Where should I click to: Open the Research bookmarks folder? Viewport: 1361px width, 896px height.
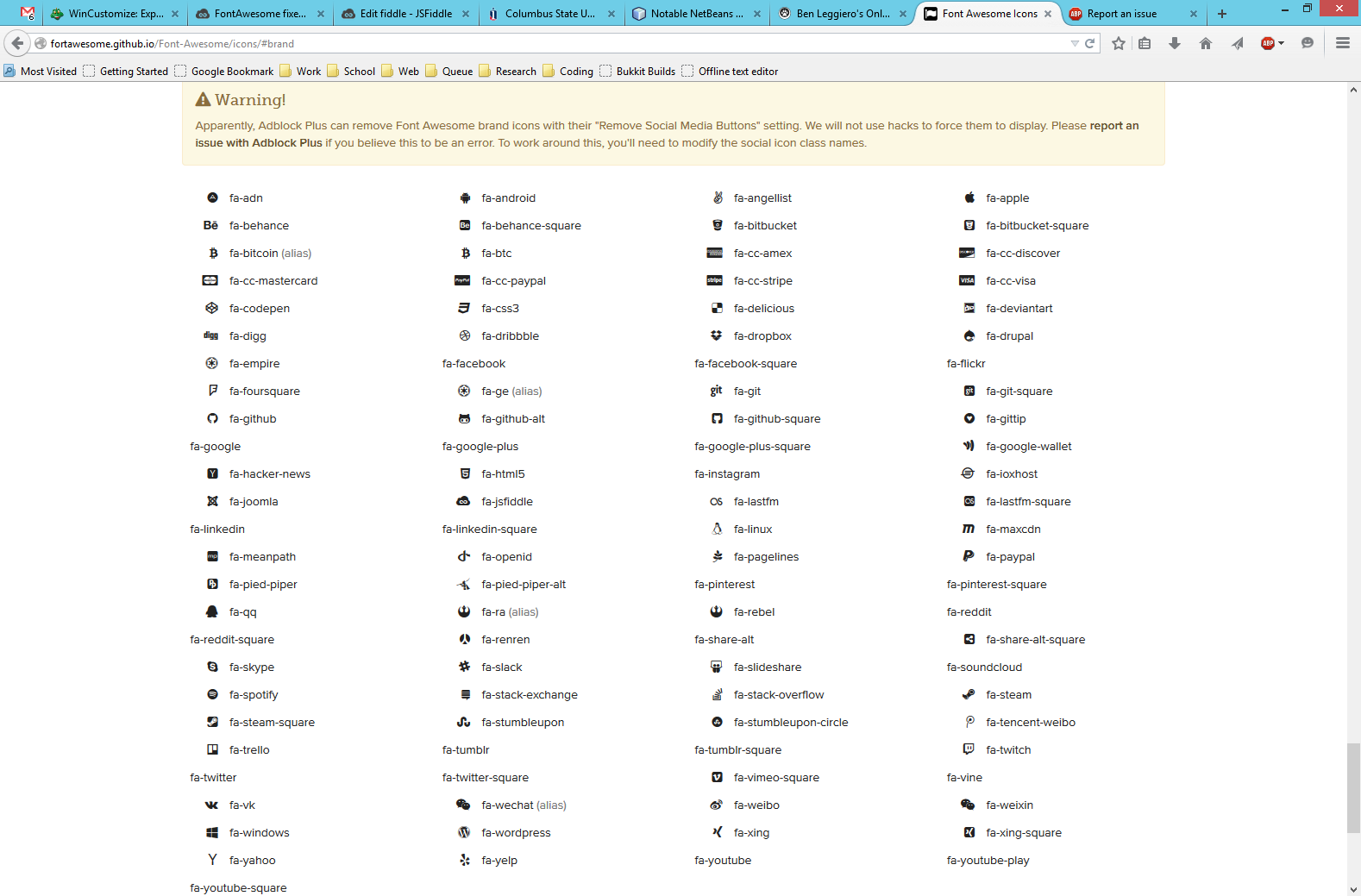(507, 71)
